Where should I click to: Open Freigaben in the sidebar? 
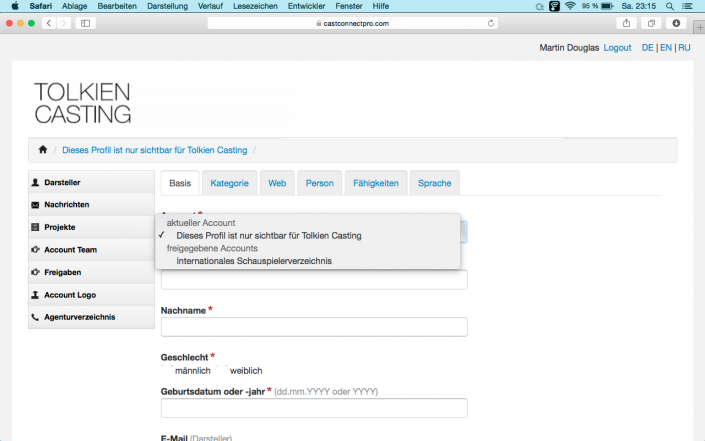92,272
